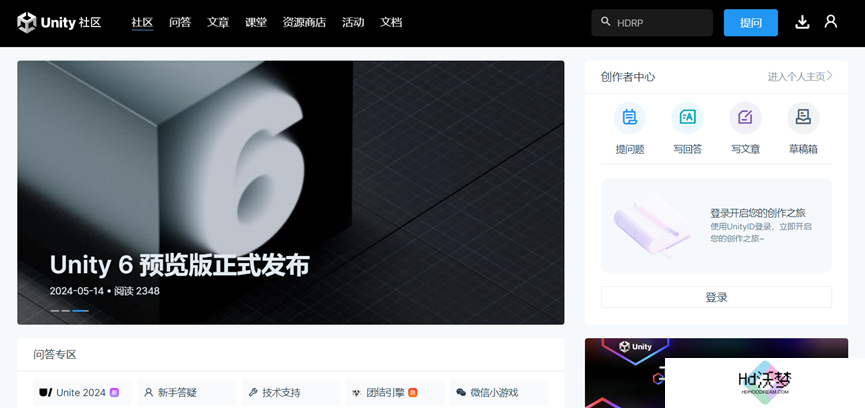This screenshot has width=865, height=408.
Task: Open the Unity 6 预览版 banner
Action: (291, 192)
